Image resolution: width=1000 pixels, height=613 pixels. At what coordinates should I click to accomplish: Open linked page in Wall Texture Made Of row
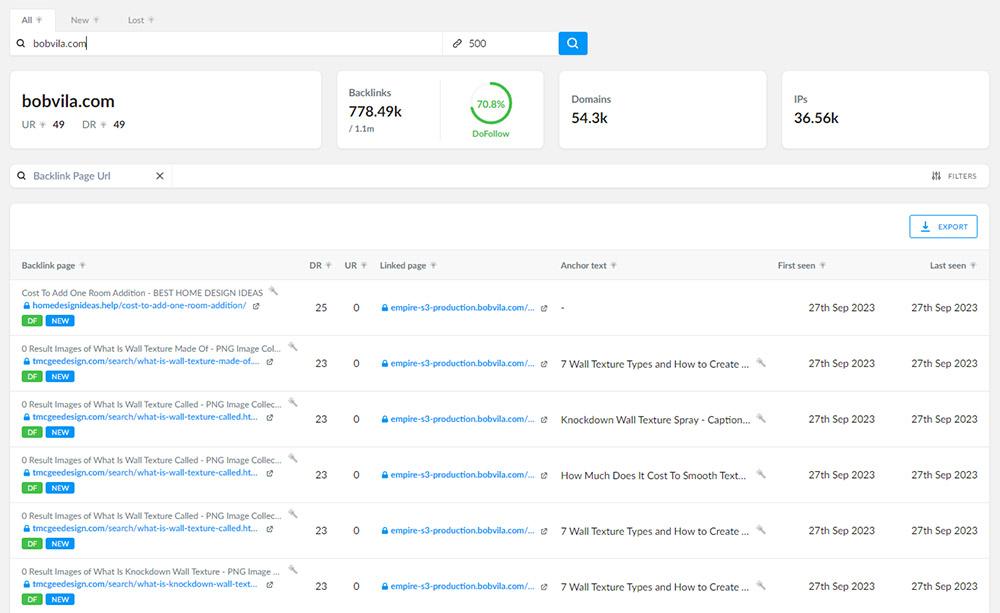coord(462,363)
